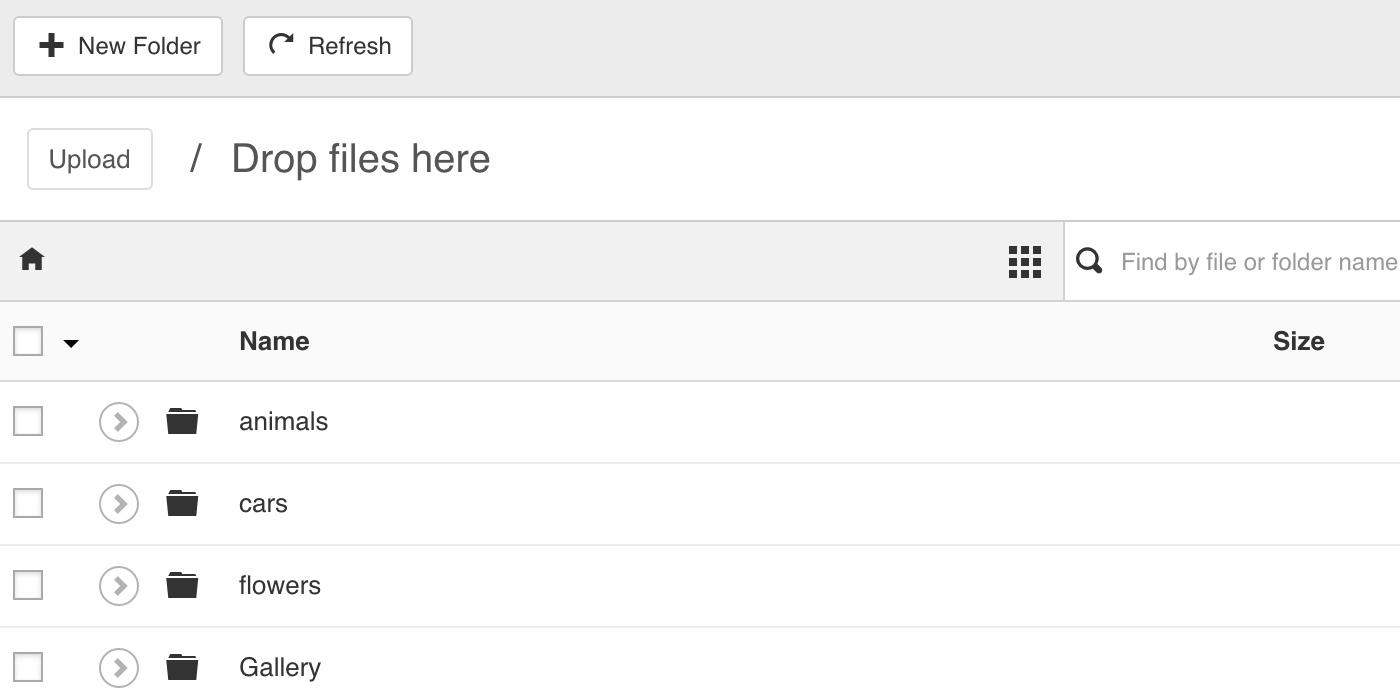Viewport: 1400px width, 700px height.
Task: Sort by the Size column header
Action: click(x=1299, y=341)
